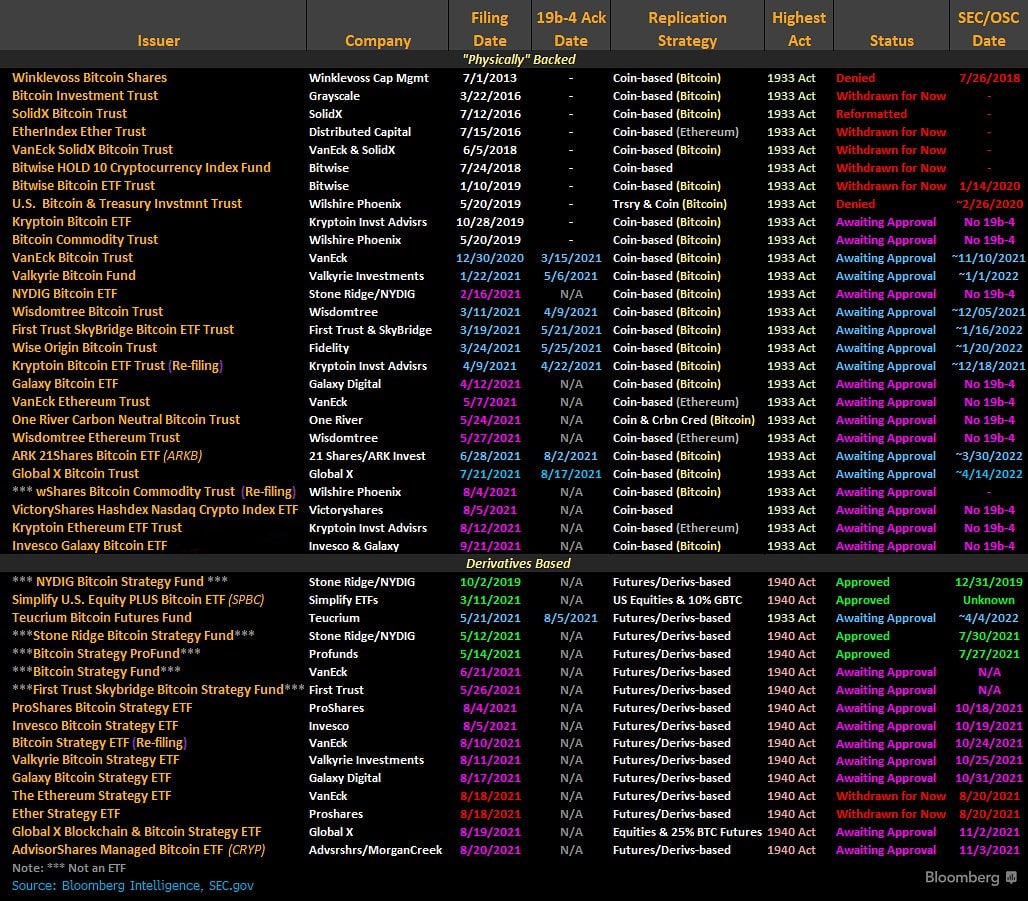The width and height of the screenshot is (1028, 901).
Task: Click the Status column header
Action: [x=891, y=41]
